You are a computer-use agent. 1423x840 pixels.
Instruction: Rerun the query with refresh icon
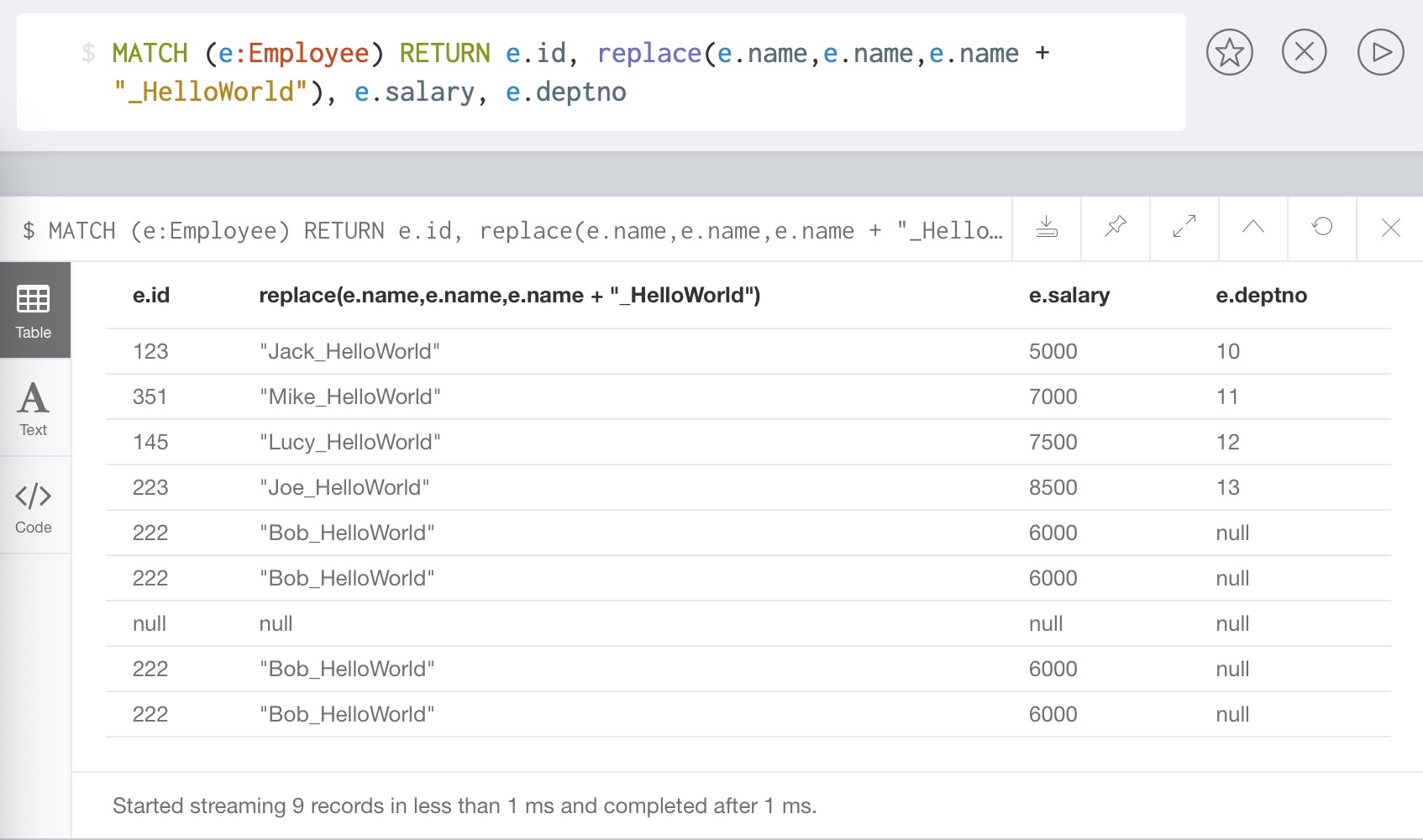1322,228
